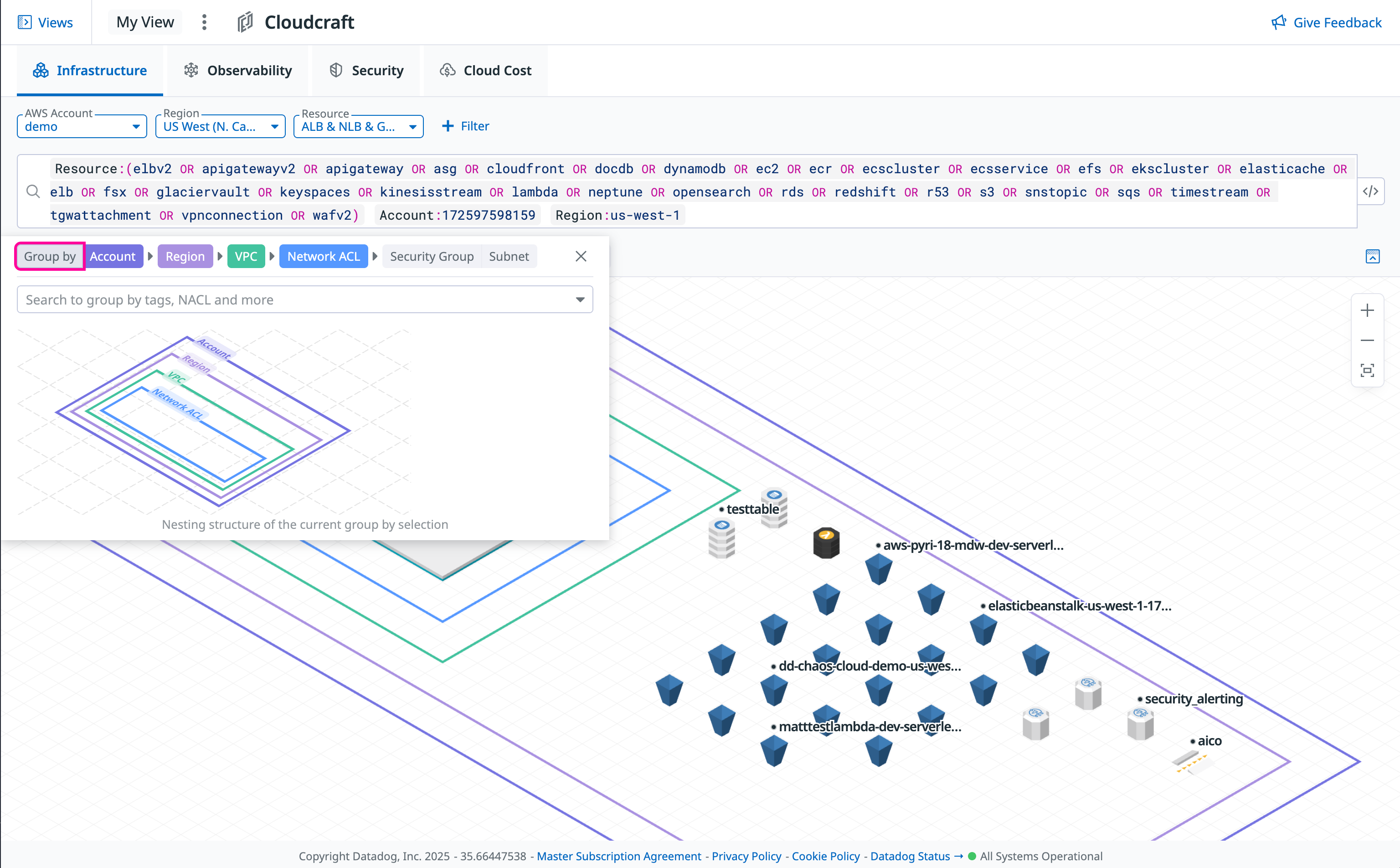Open the Privacy Policy link

click(746, 856)
